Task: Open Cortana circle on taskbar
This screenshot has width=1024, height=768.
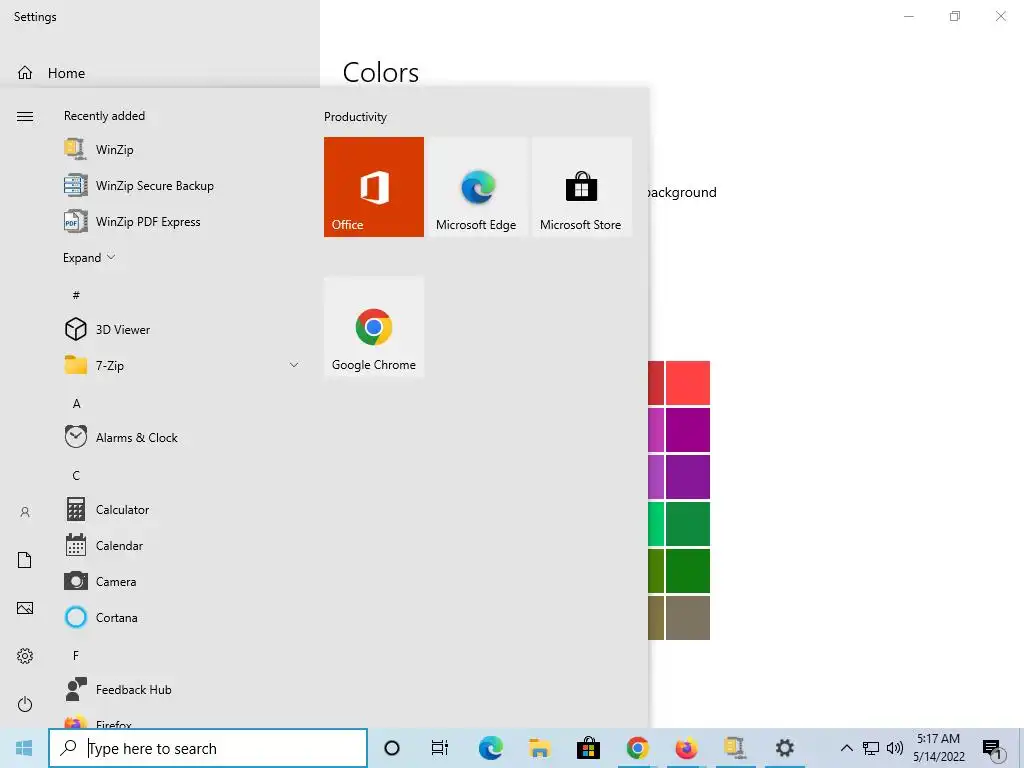Action: click(x=392, y=748)
